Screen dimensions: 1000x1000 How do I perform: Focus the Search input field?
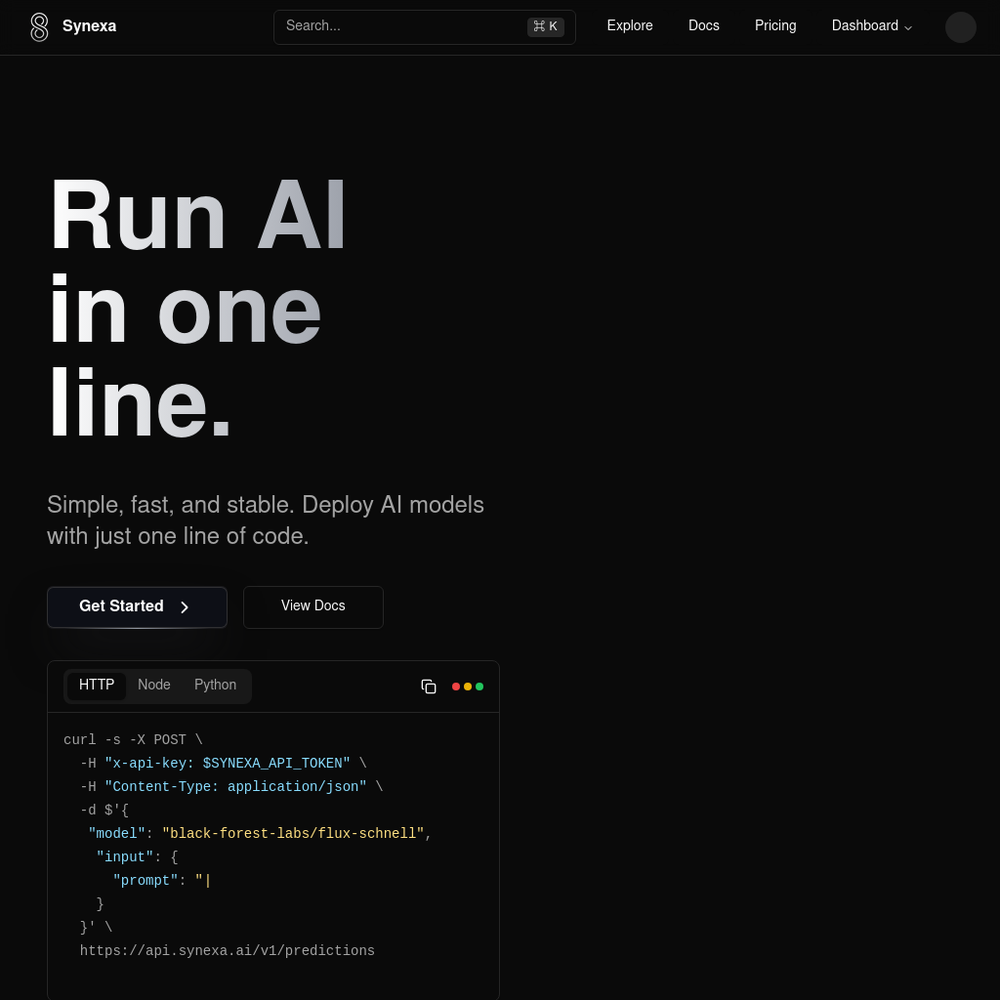coord(424,27)
